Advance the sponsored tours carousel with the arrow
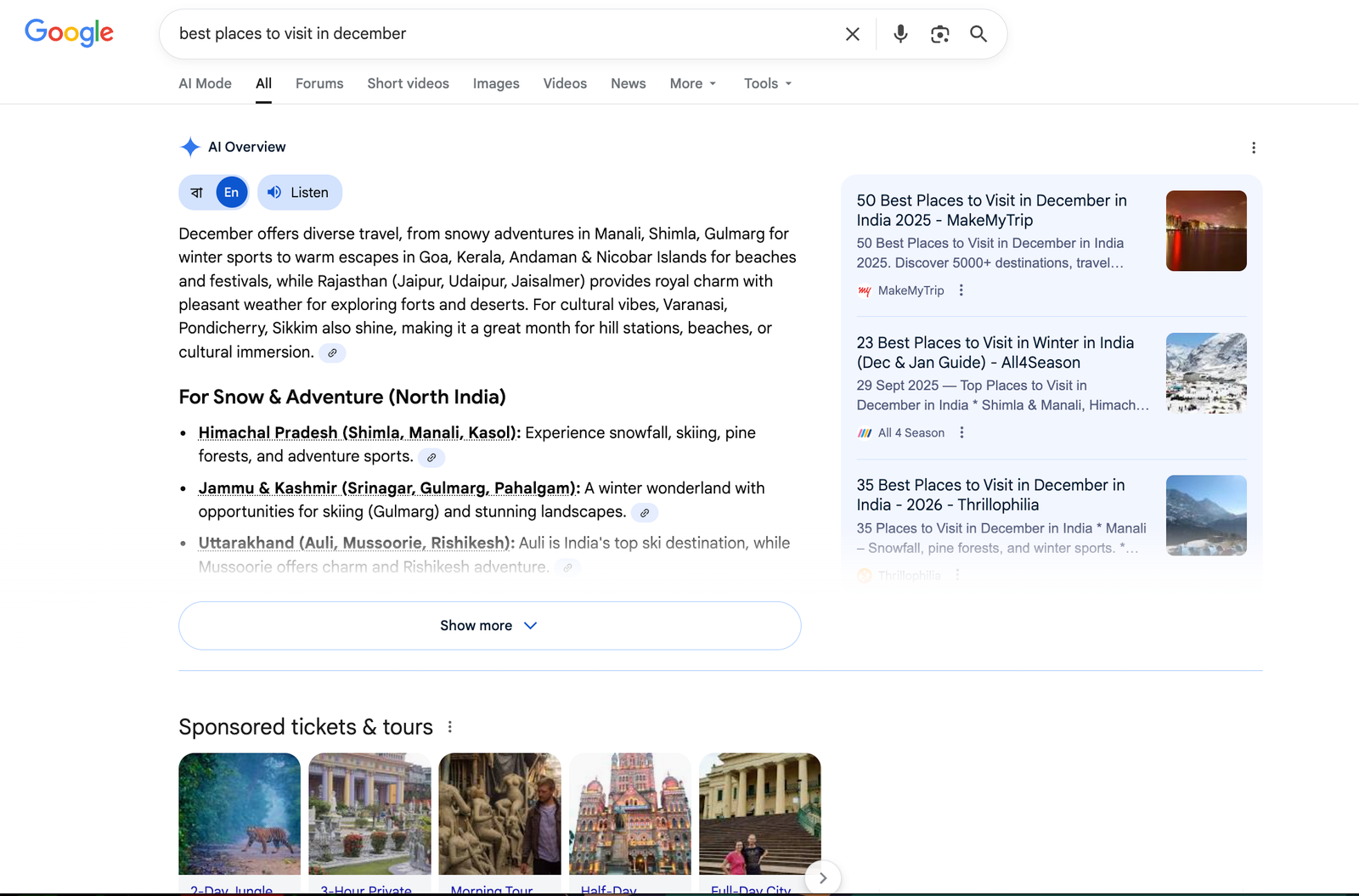The height and width of the screenshot is (896, 1359). [x=822, y=878]
